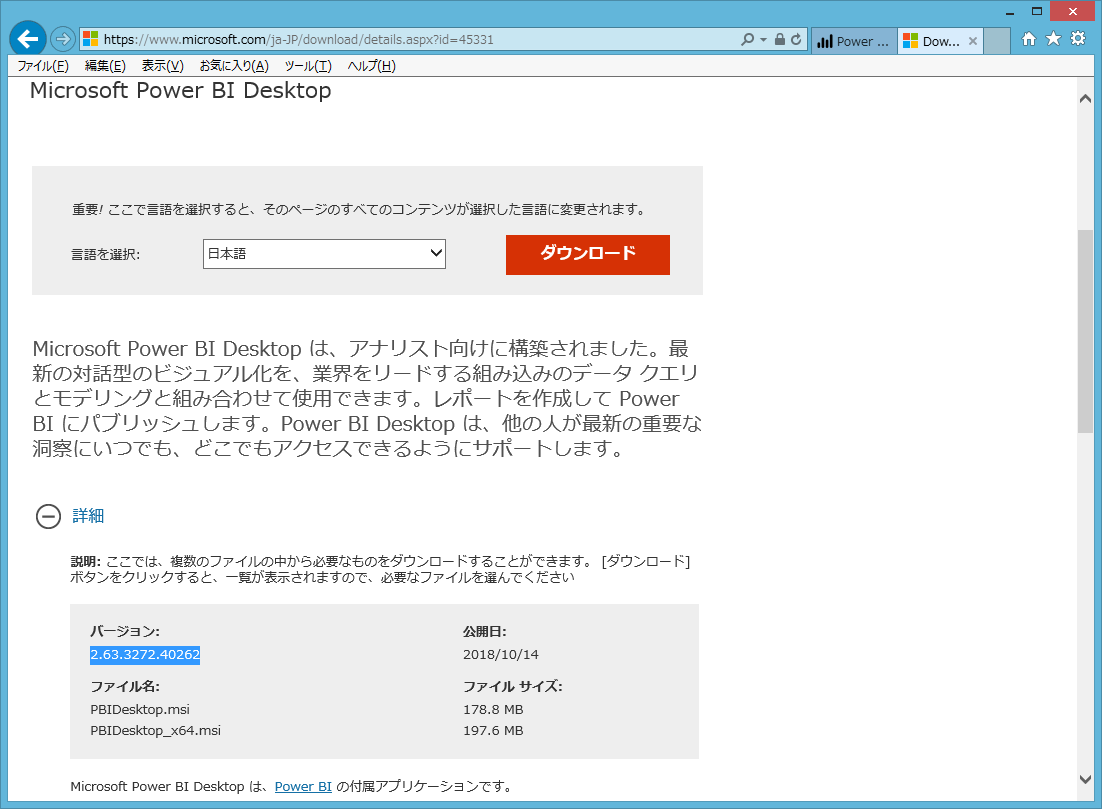Click the scrollbar down arrow
The image size is (1102, 809).
tap(1085, 779)
